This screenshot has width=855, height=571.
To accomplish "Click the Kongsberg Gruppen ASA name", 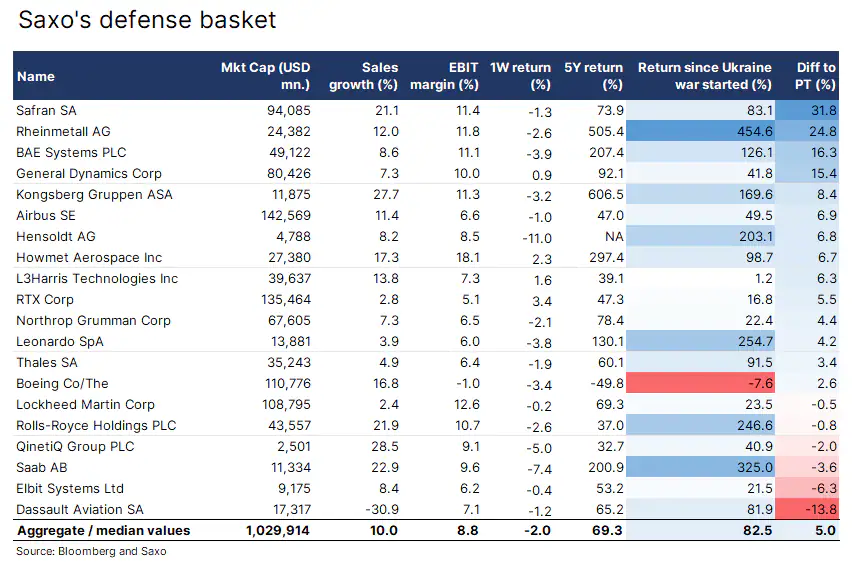I will 94,195.
